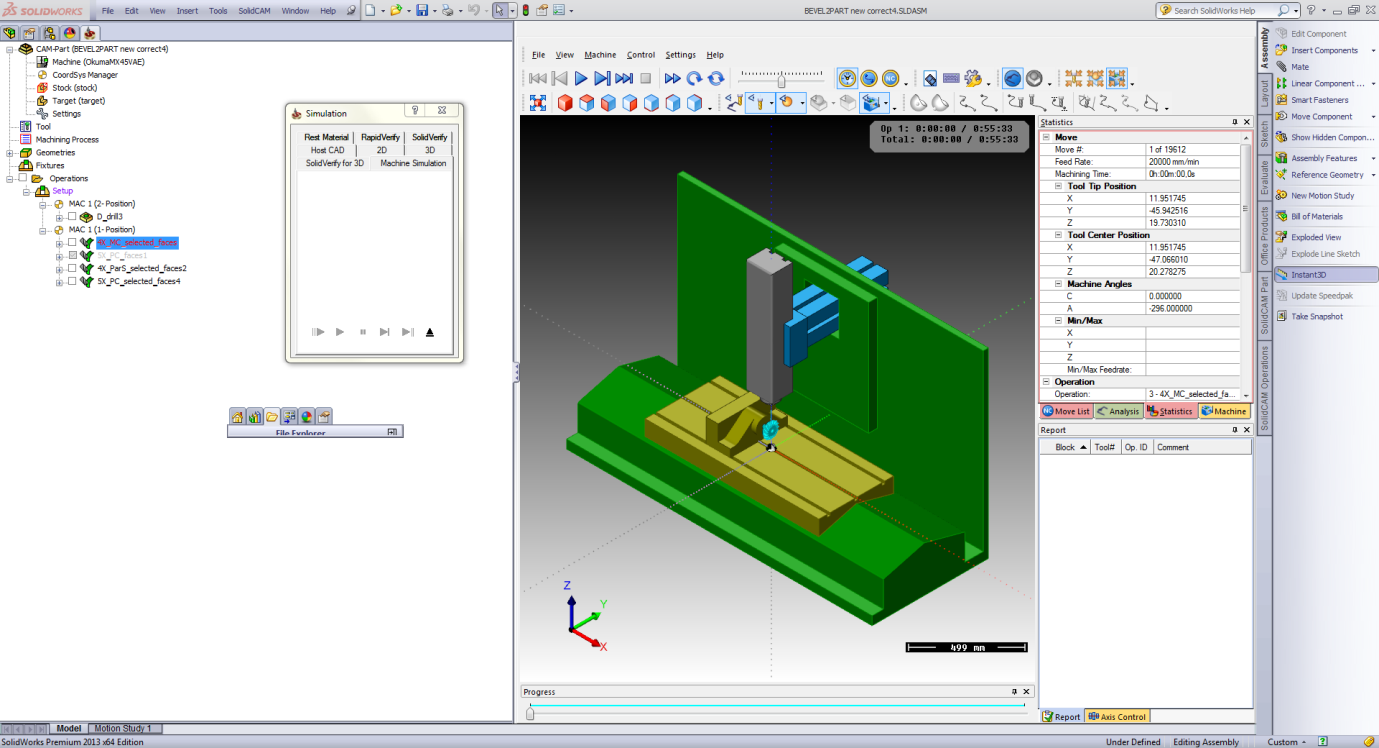Screen dimensions: 1379x748
Task: Toggle Instant3D mode on or off
Action: click(1326, 274)
